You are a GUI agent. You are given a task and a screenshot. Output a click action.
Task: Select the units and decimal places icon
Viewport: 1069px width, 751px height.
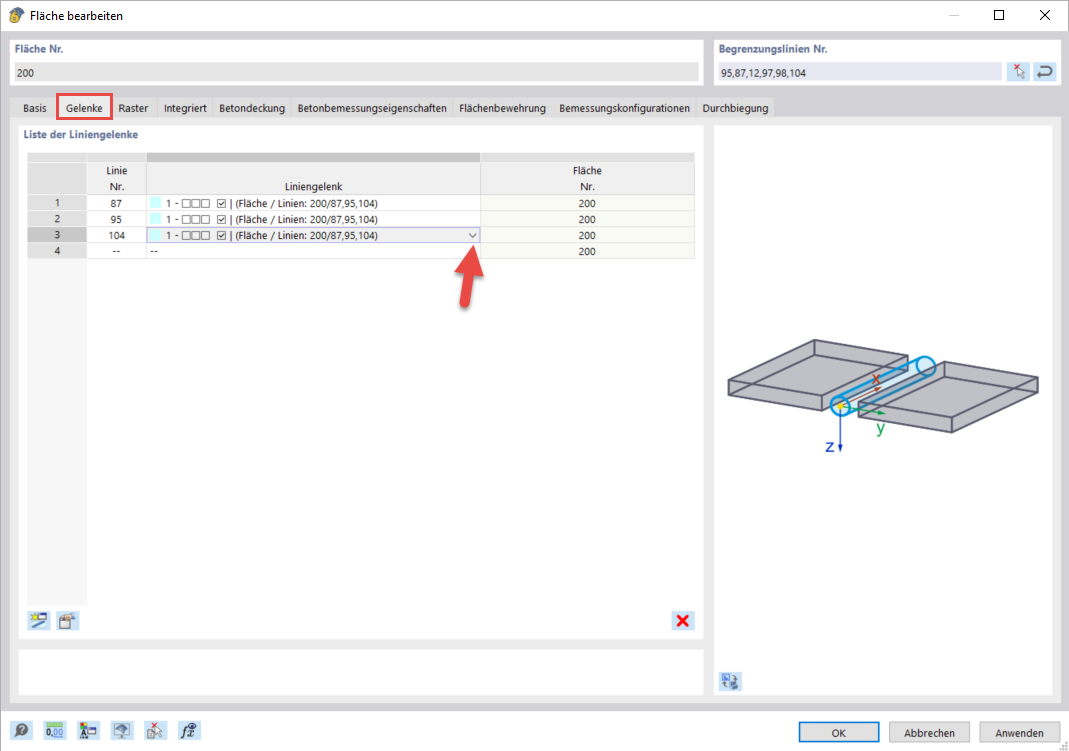pyautogui.click(x=54, y=730)
